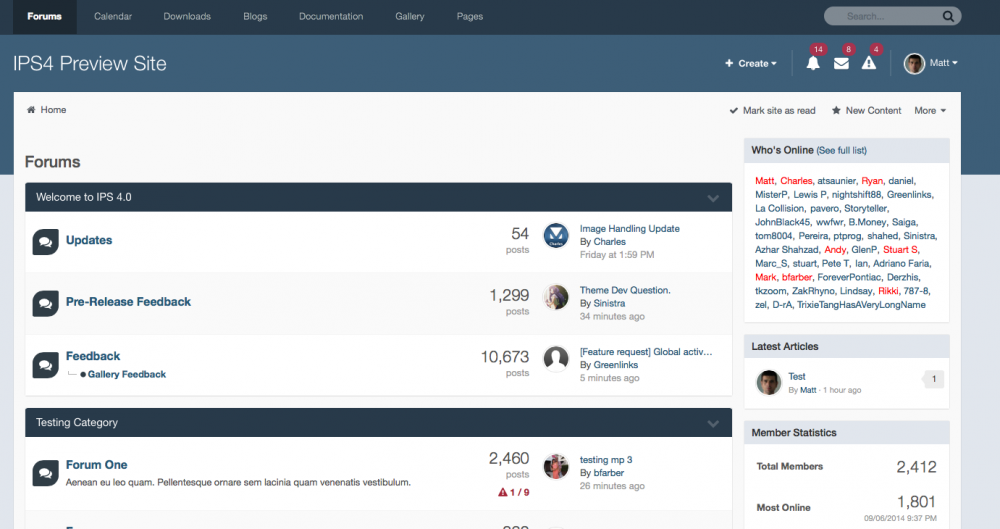Open the More dropdown menu
This screenshot has height=529, width=1000.
[930, 110]
